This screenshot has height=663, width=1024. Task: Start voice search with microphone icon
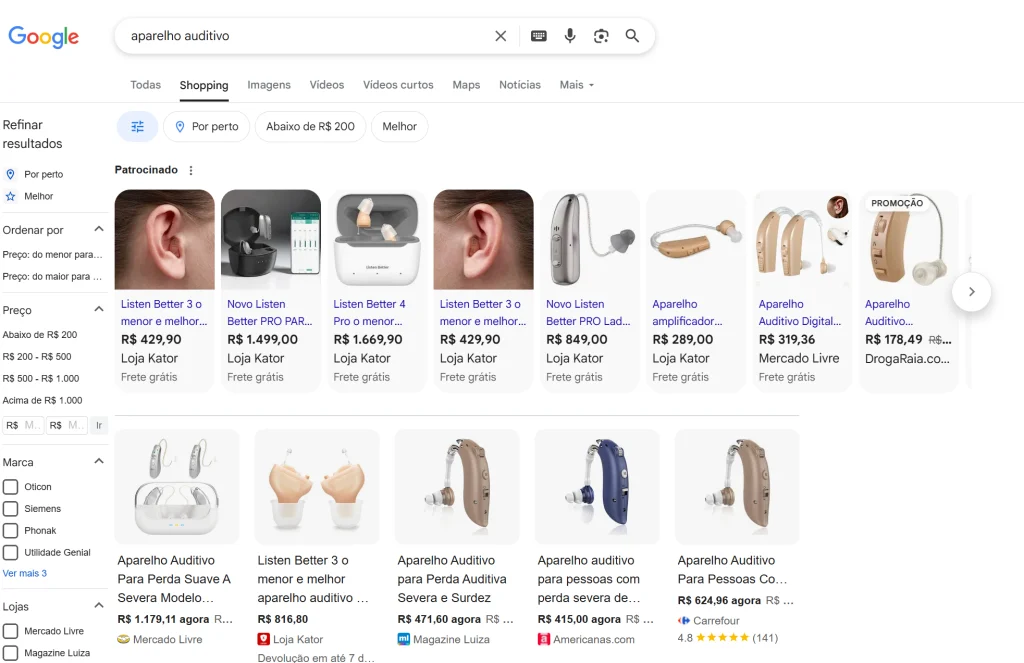[x=570, y=36]
